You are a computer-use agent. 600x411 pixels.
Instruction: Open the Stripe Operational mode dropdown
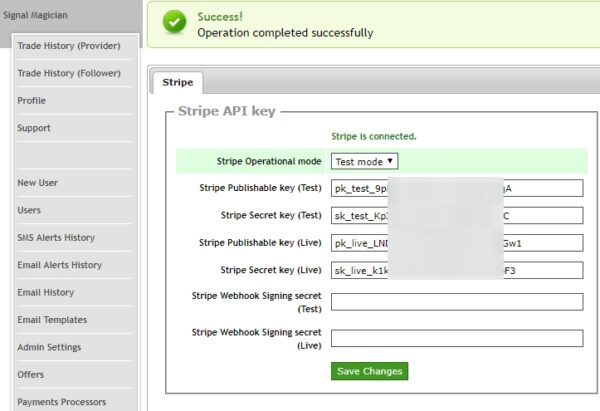(x=365, y=161)
